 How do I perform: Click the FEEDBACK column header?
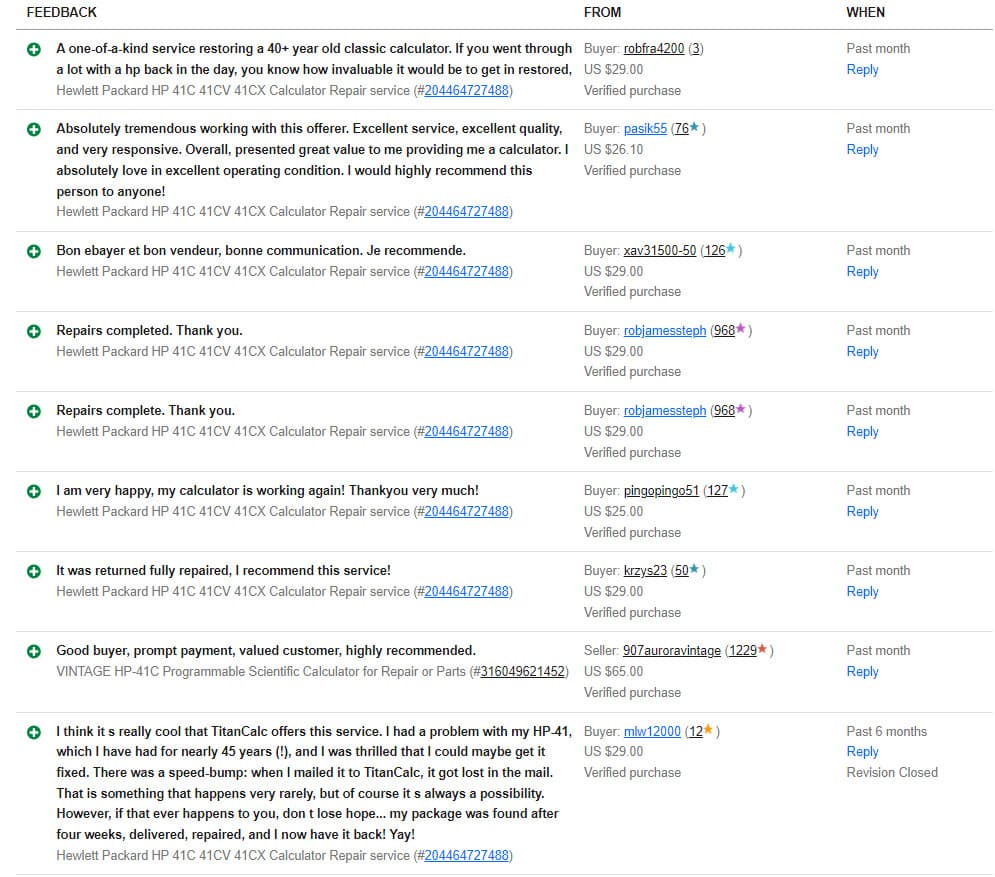(61, 13)
